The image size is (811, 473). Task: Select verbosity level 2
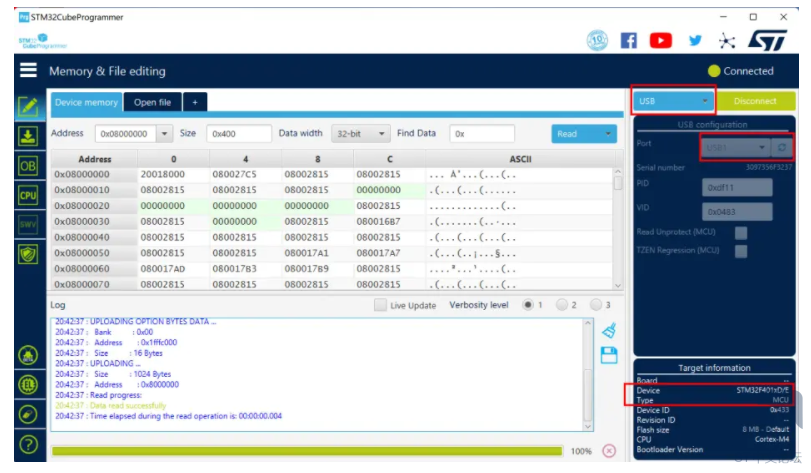point(562,305)
